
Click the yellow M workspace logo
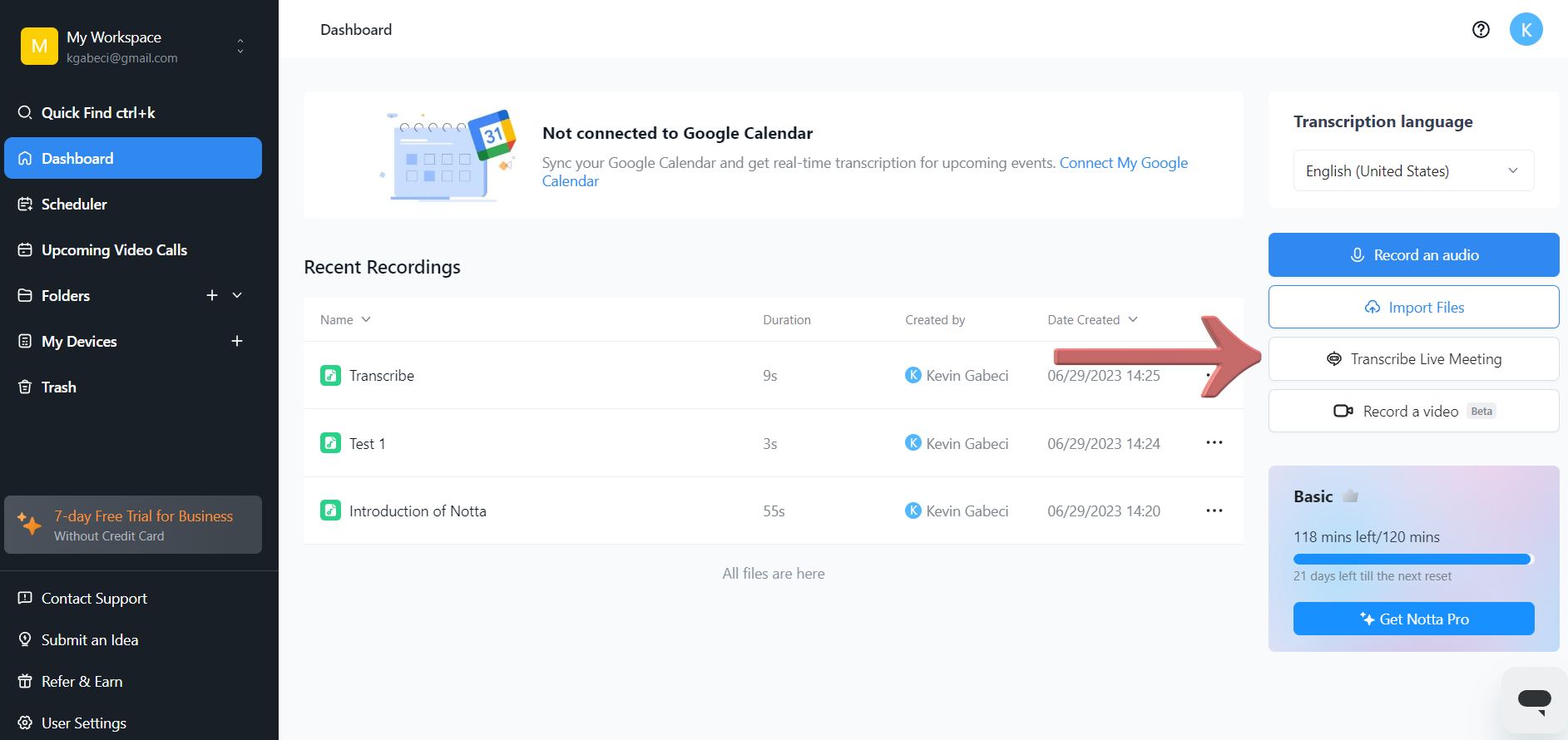39,46
